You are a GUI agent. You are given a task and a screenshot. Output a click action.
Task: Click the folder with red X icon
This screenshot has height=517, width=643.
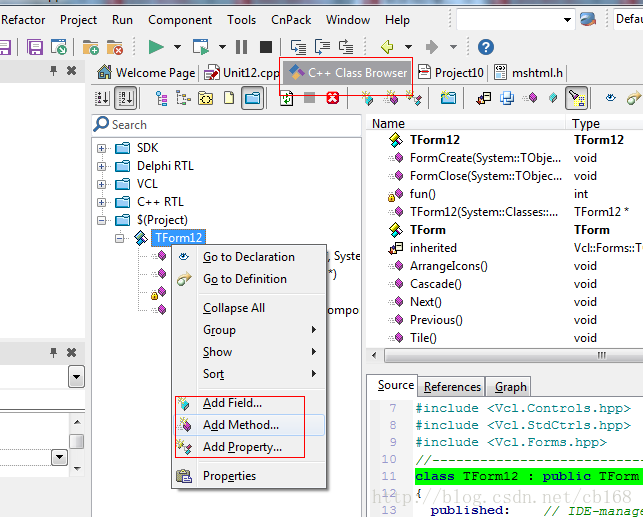pos(114,47)
